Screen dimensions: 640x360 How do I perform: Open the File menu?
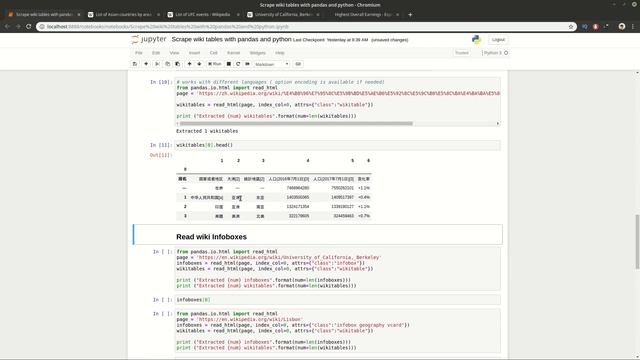click(139, 53)
